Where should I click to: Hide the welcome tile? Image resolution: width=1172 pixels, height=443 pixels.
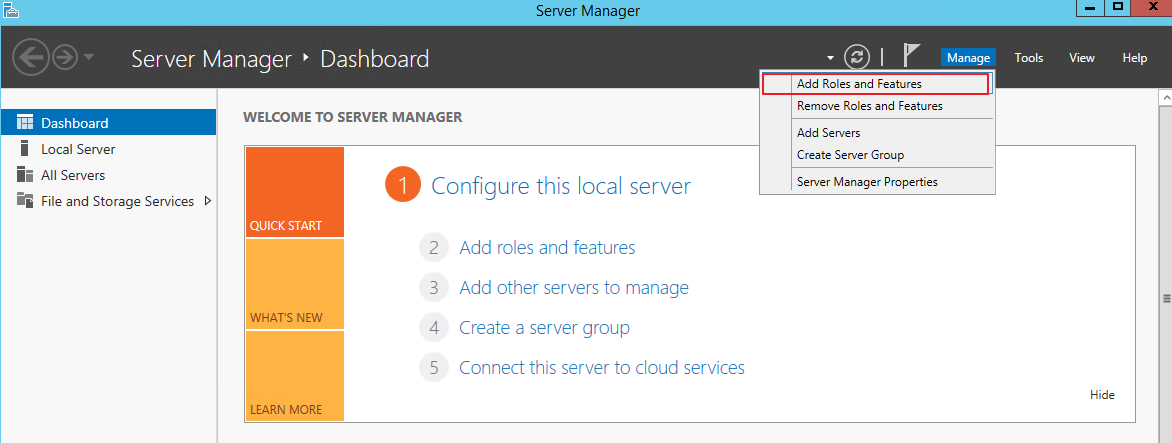[x=1102, y=394]
